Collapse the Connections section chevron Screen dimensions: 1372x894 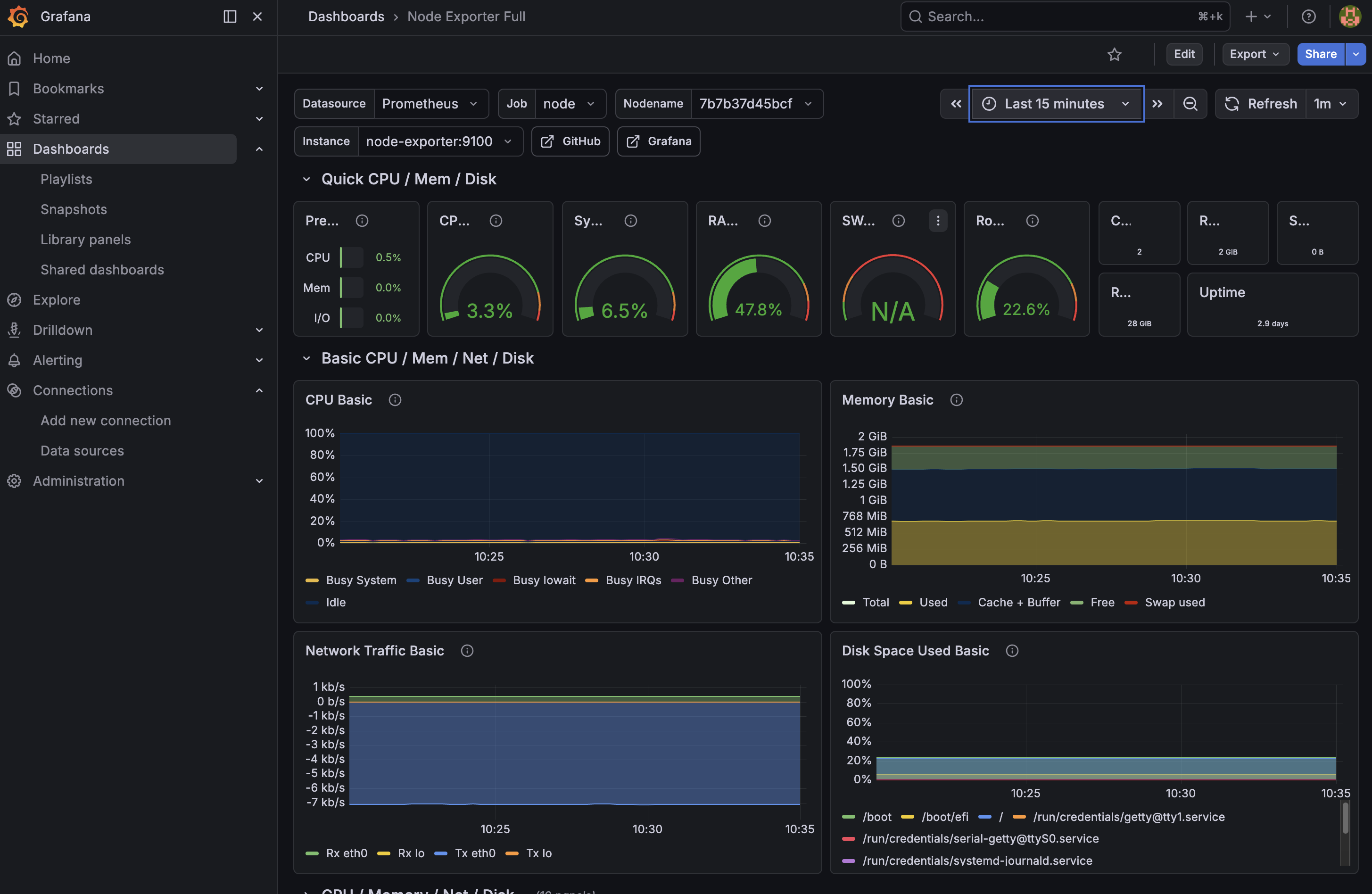tap(259, 390)
